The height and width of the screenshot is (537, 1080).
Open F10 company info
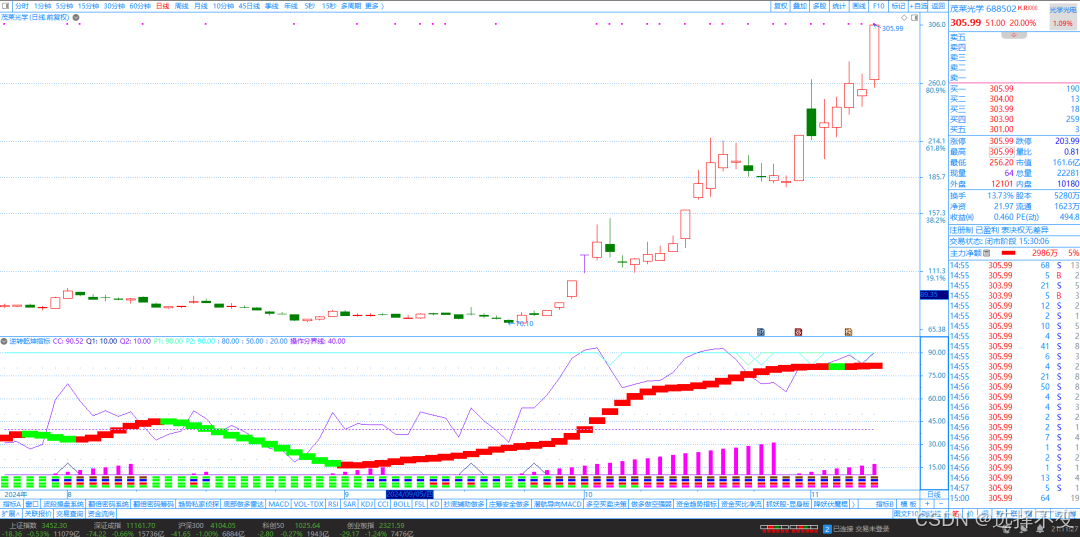(x=878, y=6)
